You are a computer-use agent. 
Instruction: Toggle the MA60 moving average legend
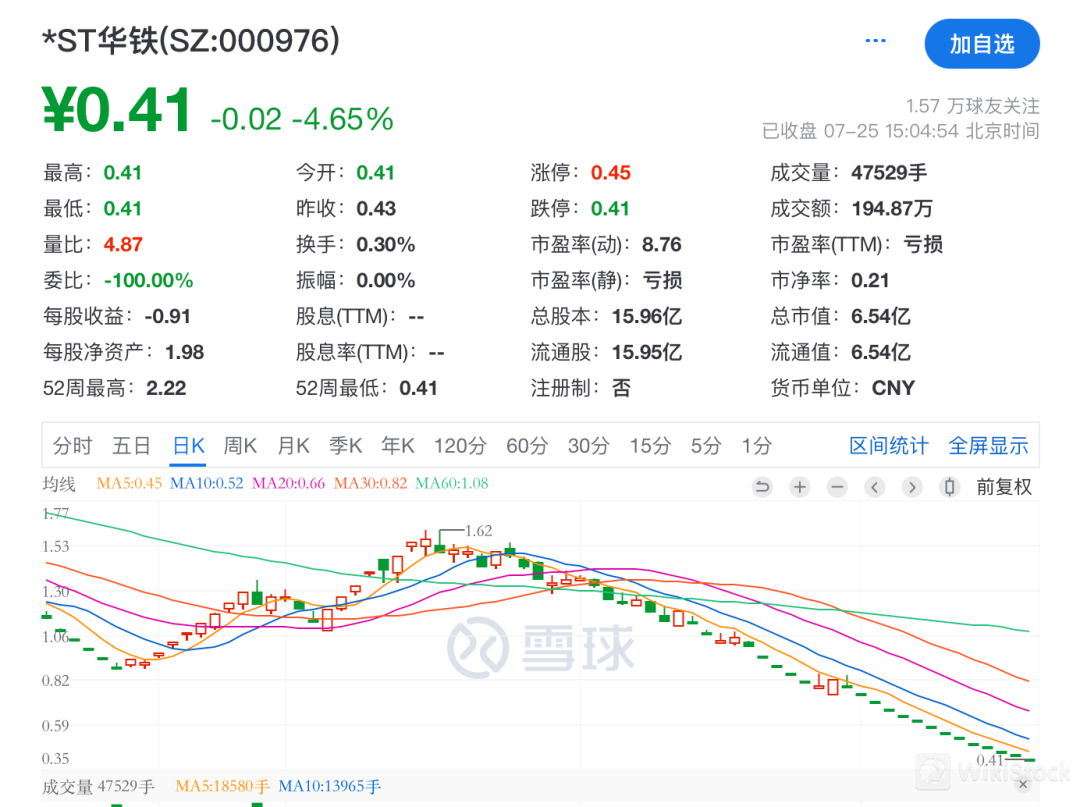(x=451, y=484)
